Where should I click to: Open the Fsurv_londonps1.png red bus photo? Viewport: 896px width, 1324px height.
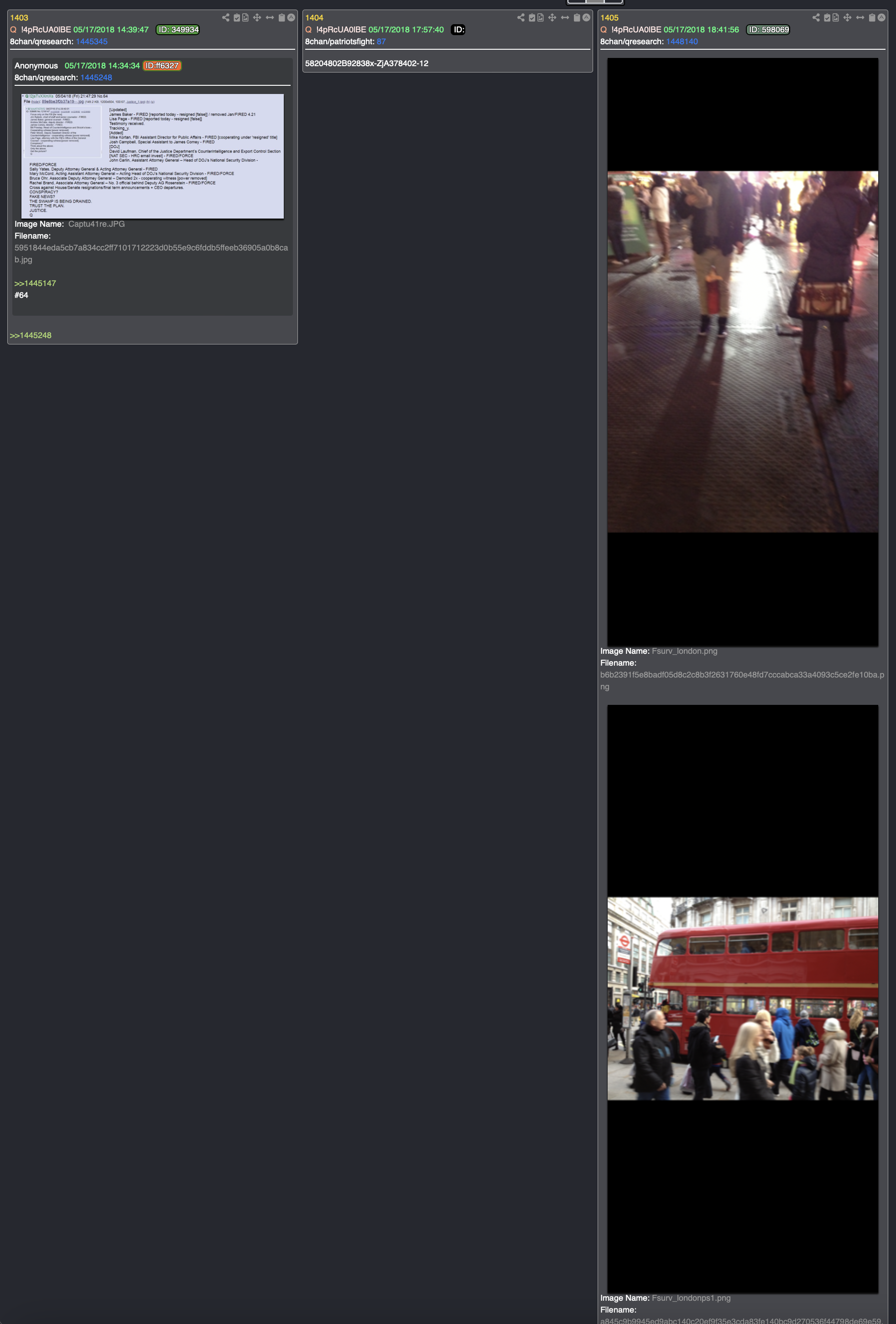pos(742,999)
